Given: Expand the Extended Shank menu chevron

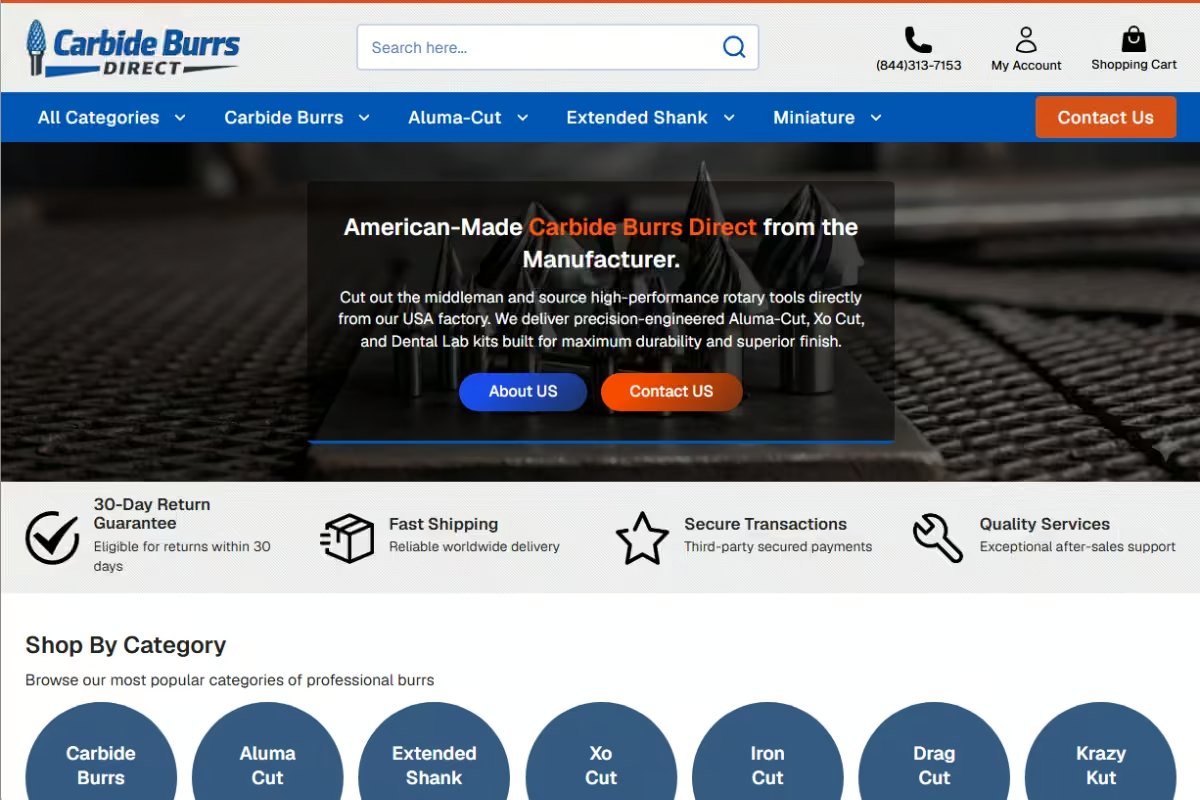Looking at the screenshot, I should pos(729,118).
